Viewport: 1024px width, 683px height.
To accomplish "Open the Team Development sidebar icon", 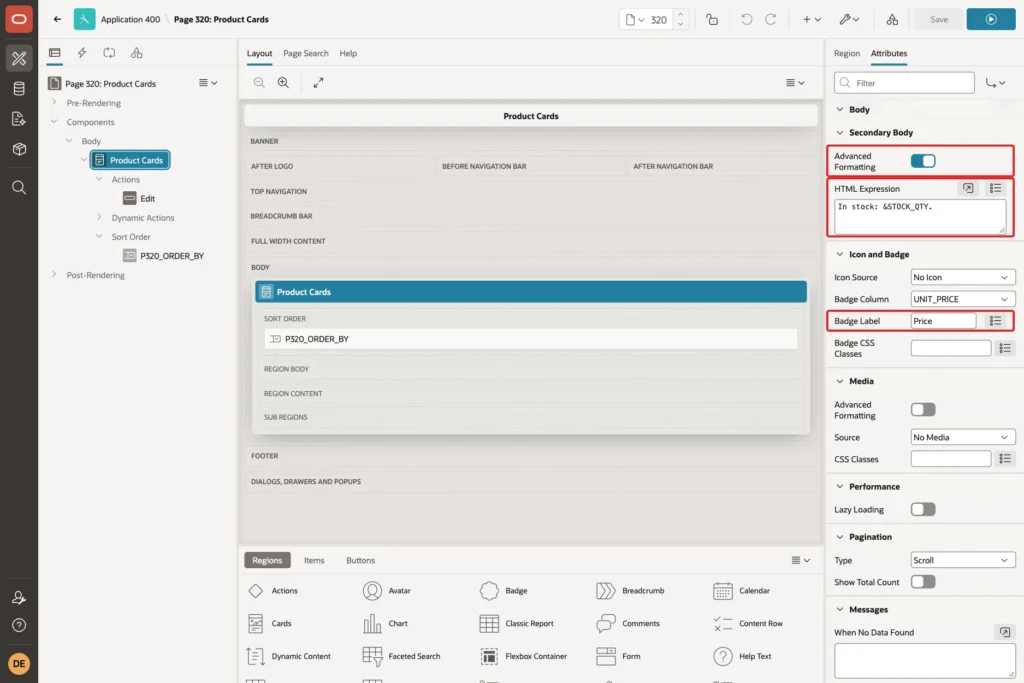I will pos(19,118).
